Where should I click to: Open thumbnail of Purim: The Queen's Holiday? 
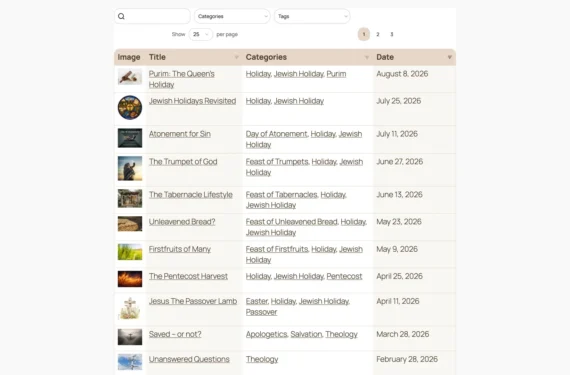click(x=130, y=77)
